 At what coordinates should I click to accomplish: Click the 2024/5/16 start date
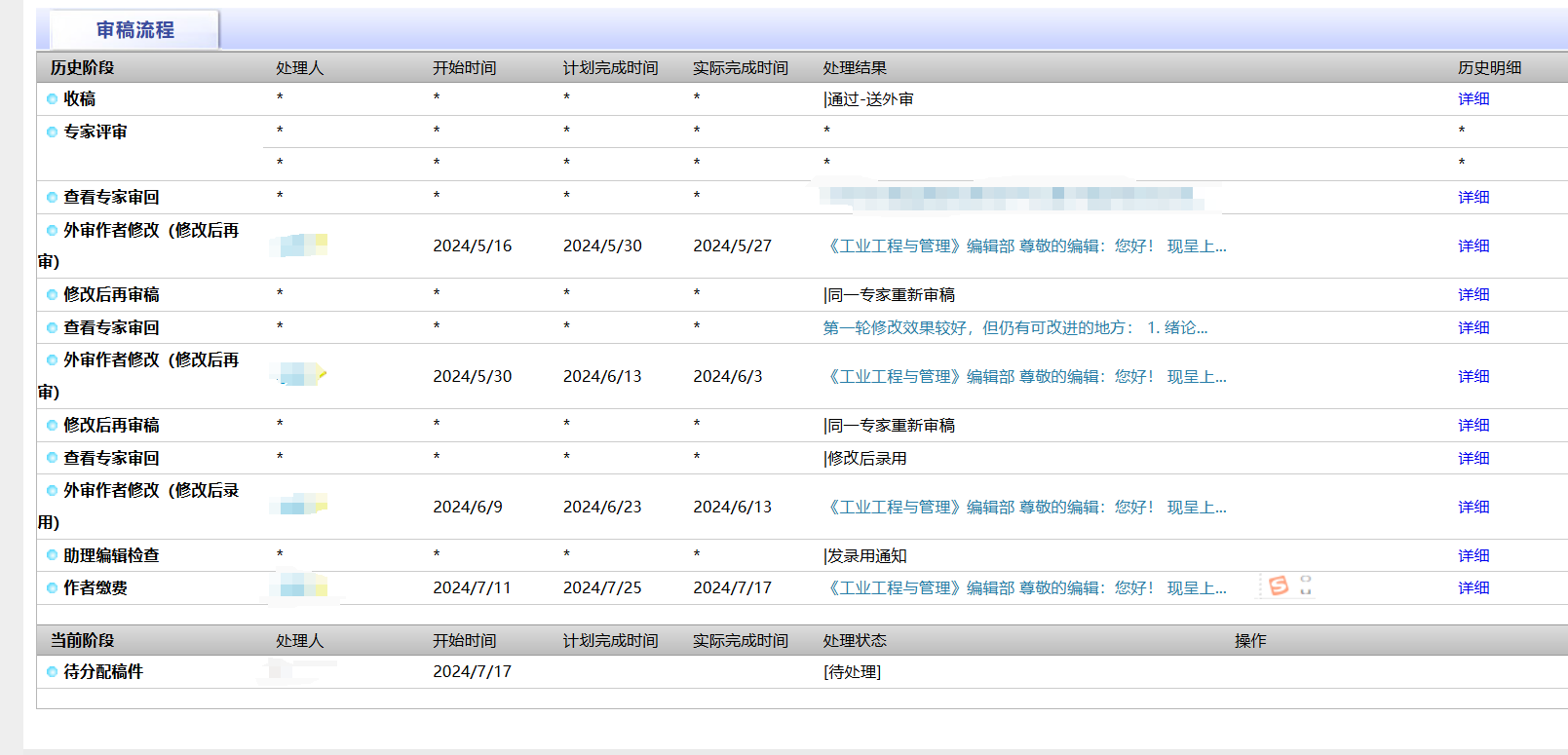(x=473, y=246)
